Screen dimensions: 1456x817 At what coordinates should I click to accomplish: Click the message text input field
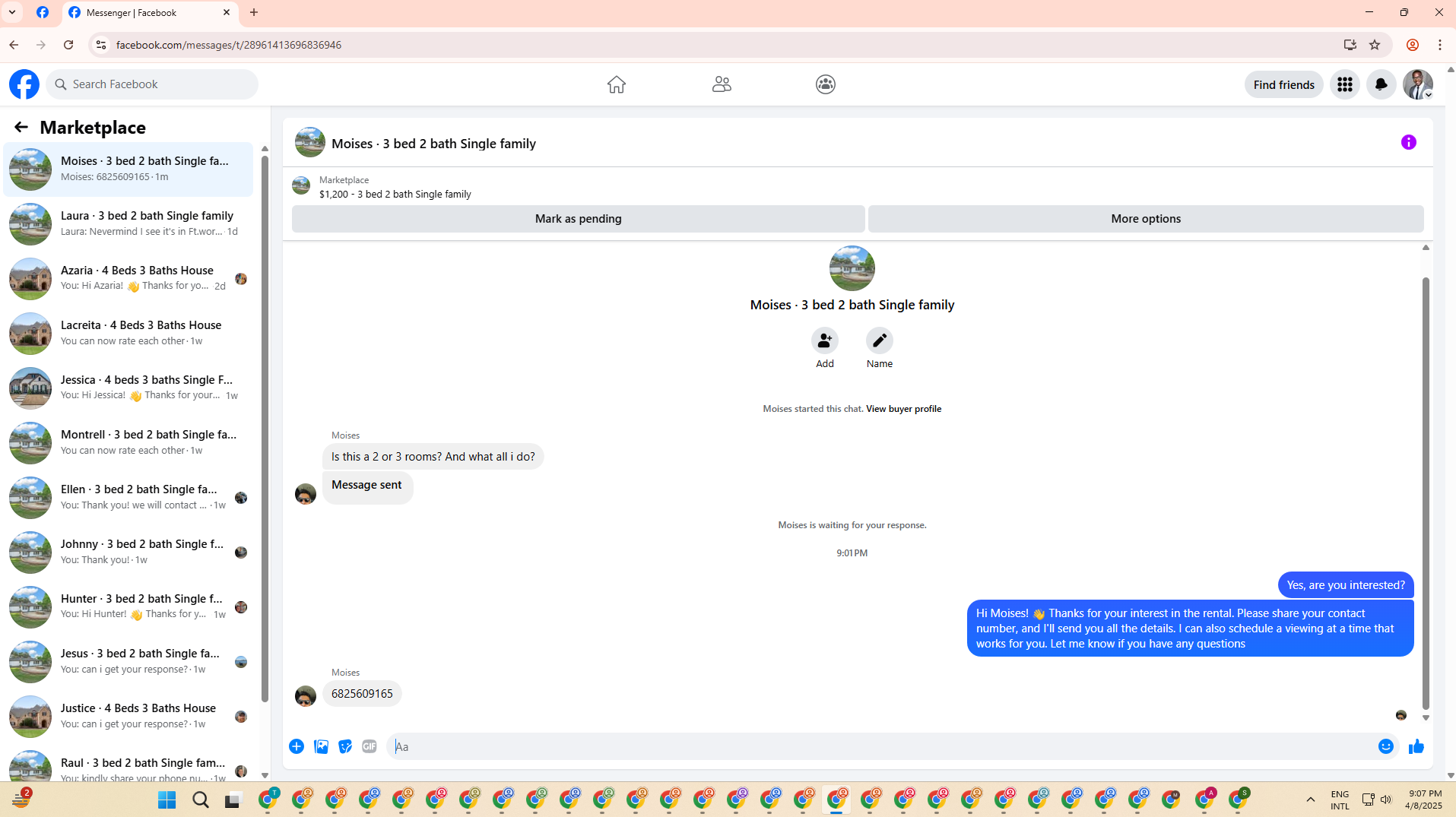(882, 746)
